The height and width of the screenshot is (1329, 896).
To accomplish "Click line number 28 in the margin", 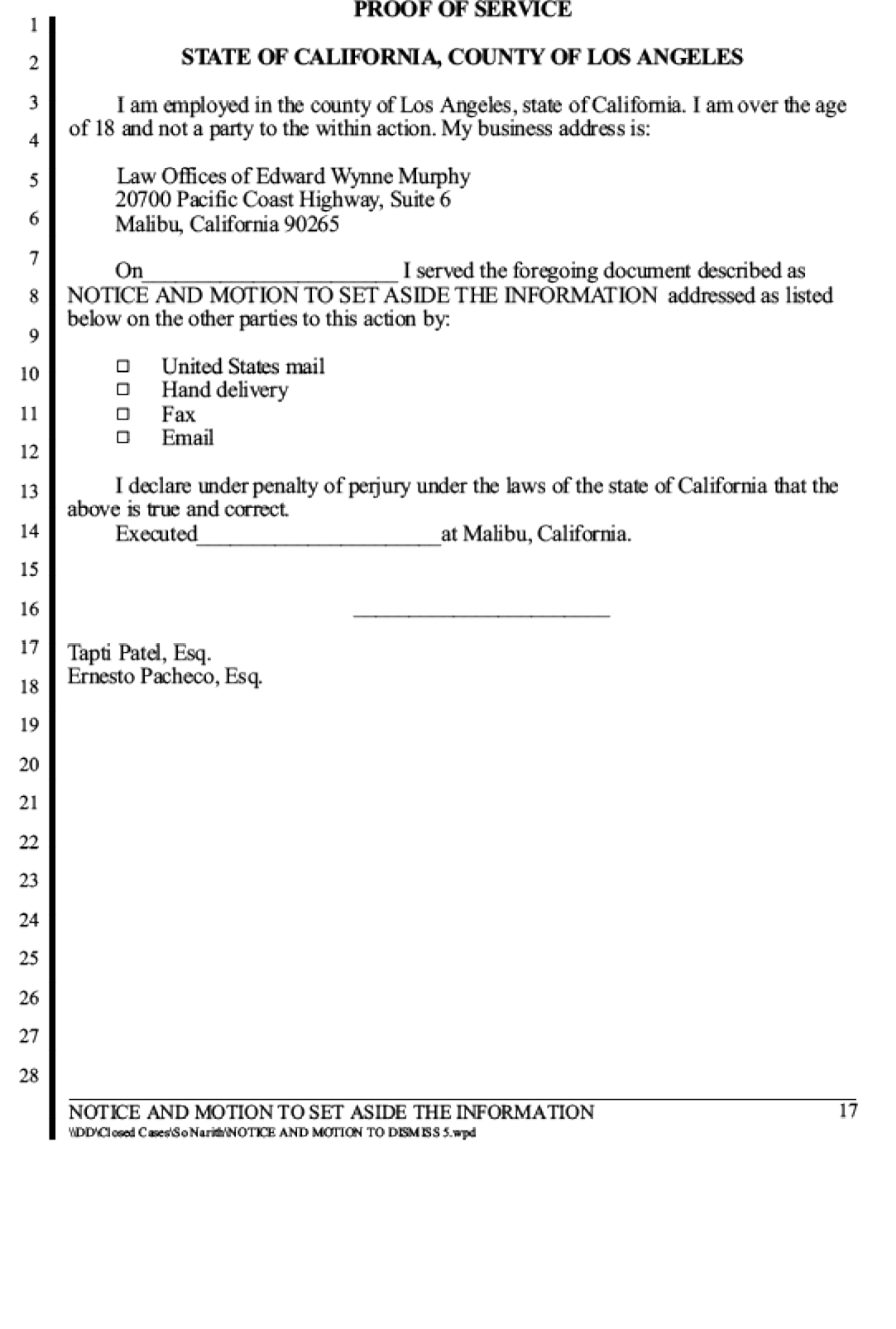I will (x=29, y=1076).
